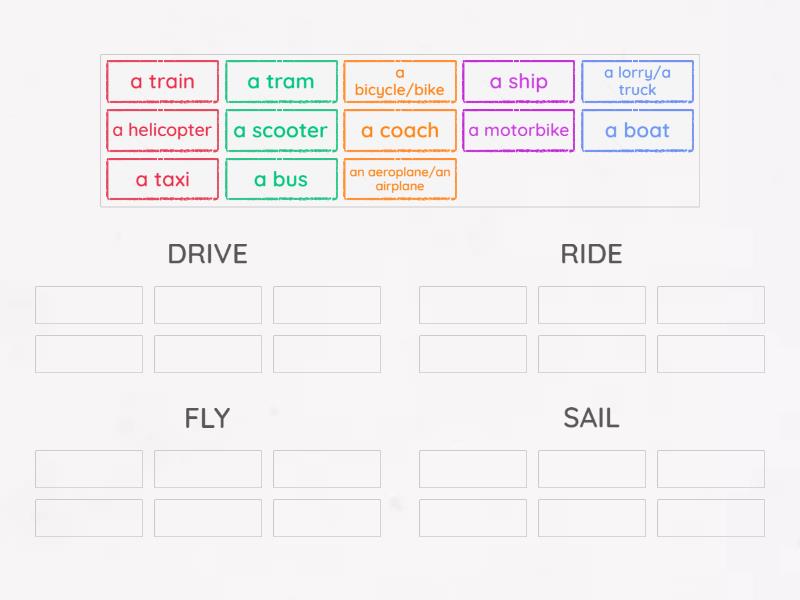
Task: Select the 'a tram' tile
Action: click(281, 82)
